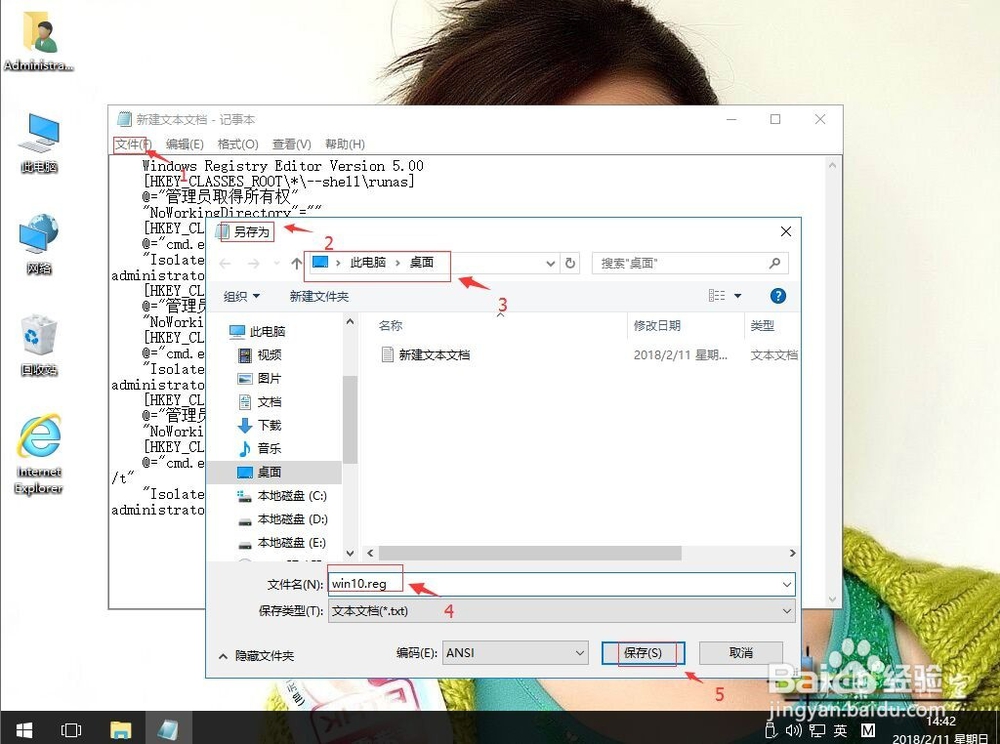Click the horizontal scrollbar of the file list
This screenshot has height=744, width=1000.
(530, 553)
